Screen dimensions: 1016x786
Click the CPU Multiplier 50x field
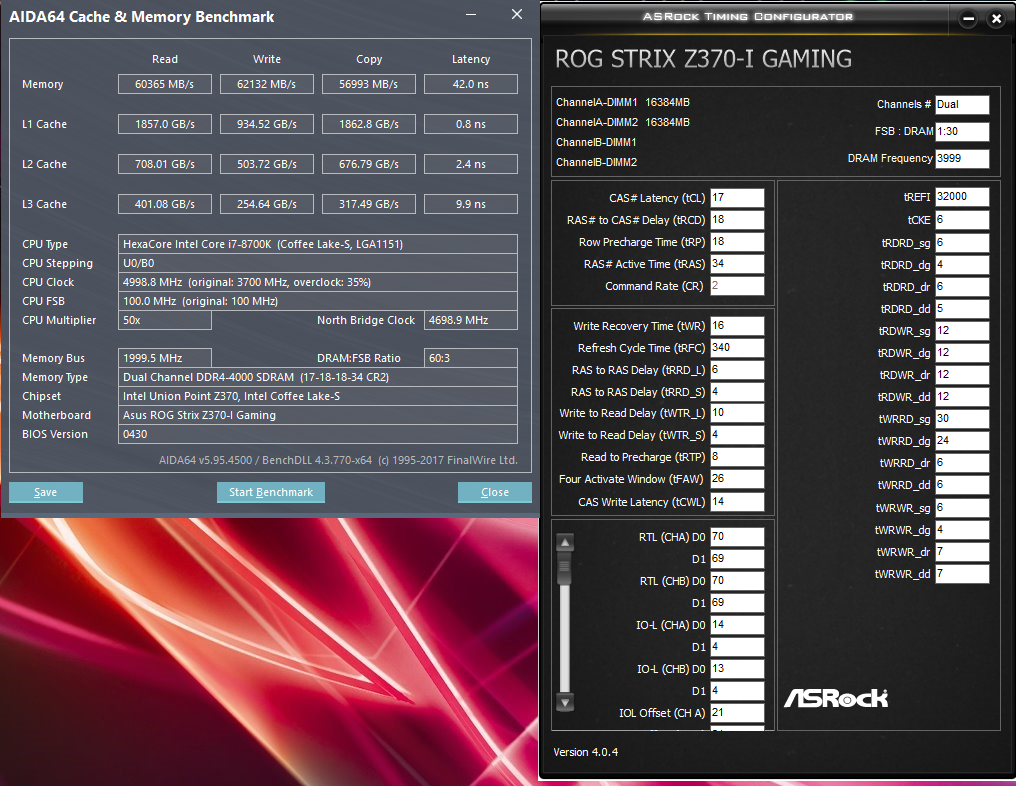(165, 320)
